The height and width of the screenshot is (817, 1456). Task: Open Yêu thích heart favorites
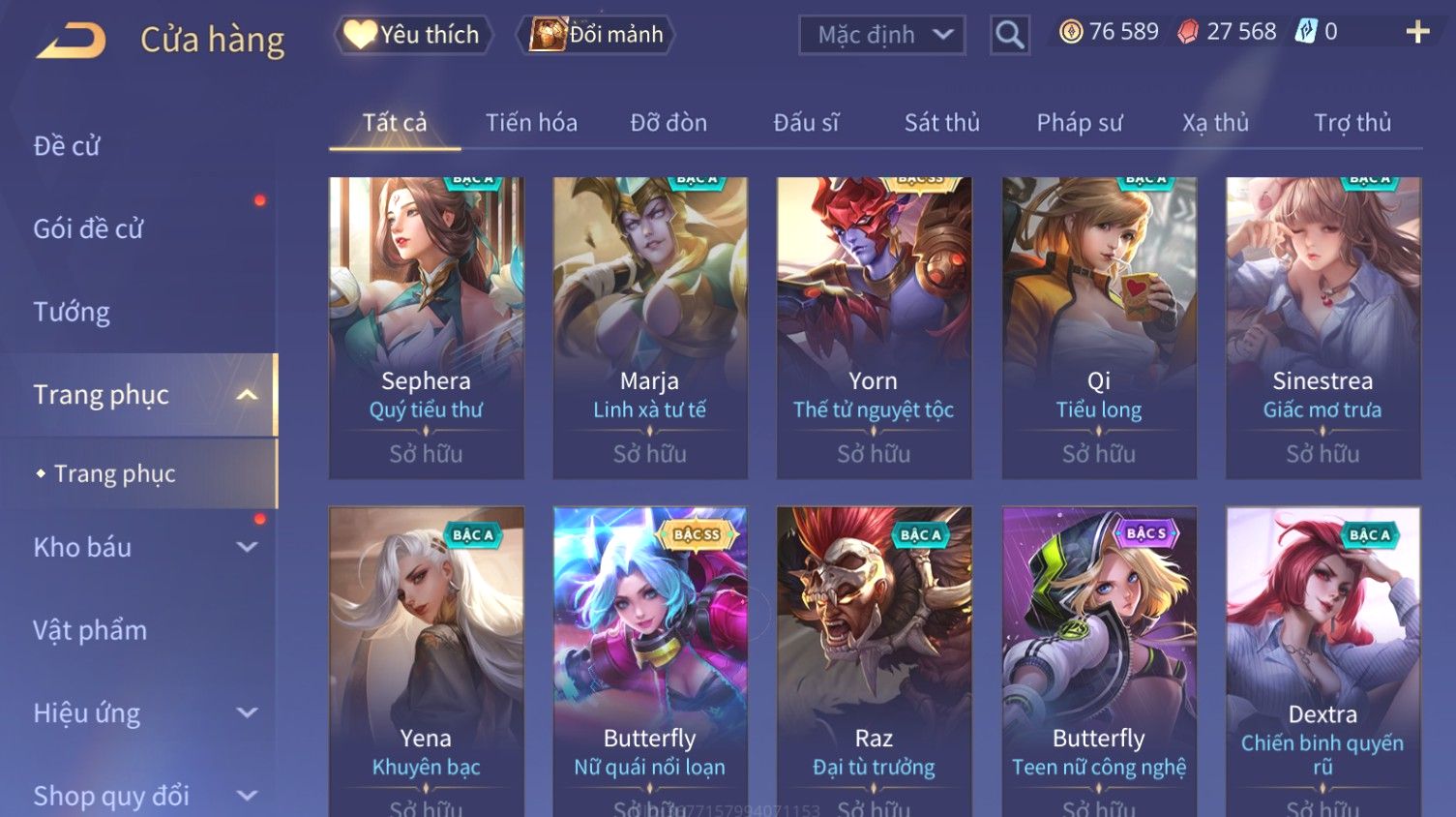(x=414, y=35)
